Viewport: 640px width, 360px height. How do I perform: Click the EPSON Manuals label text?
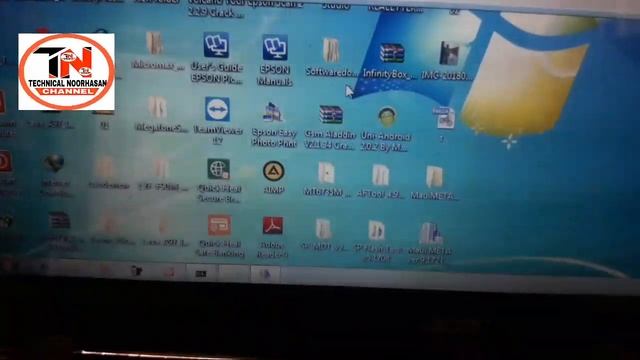(275, 76)
